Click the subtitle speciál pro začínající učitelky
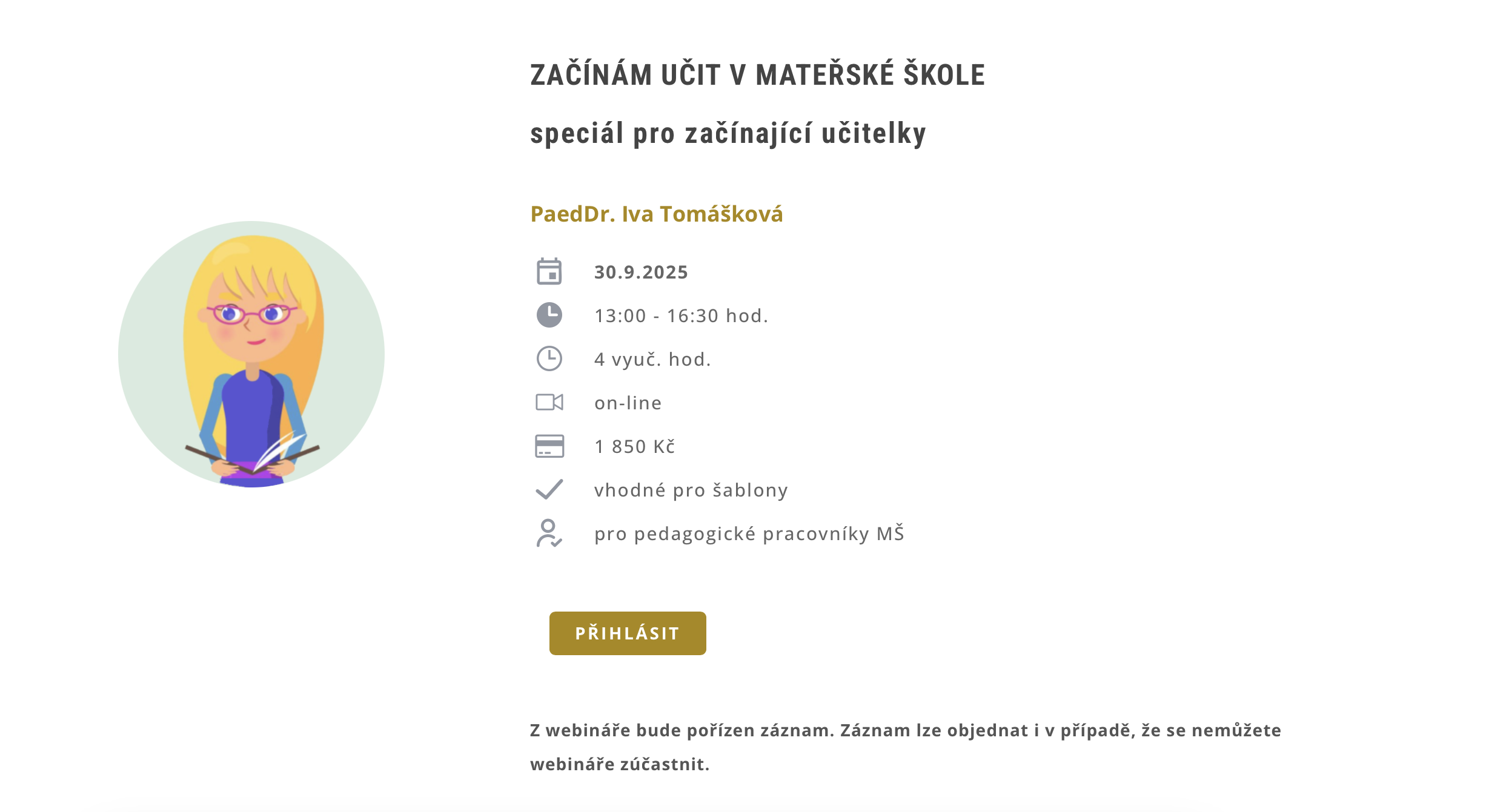This screenshot has width=1509, height=812. (728, 133)
